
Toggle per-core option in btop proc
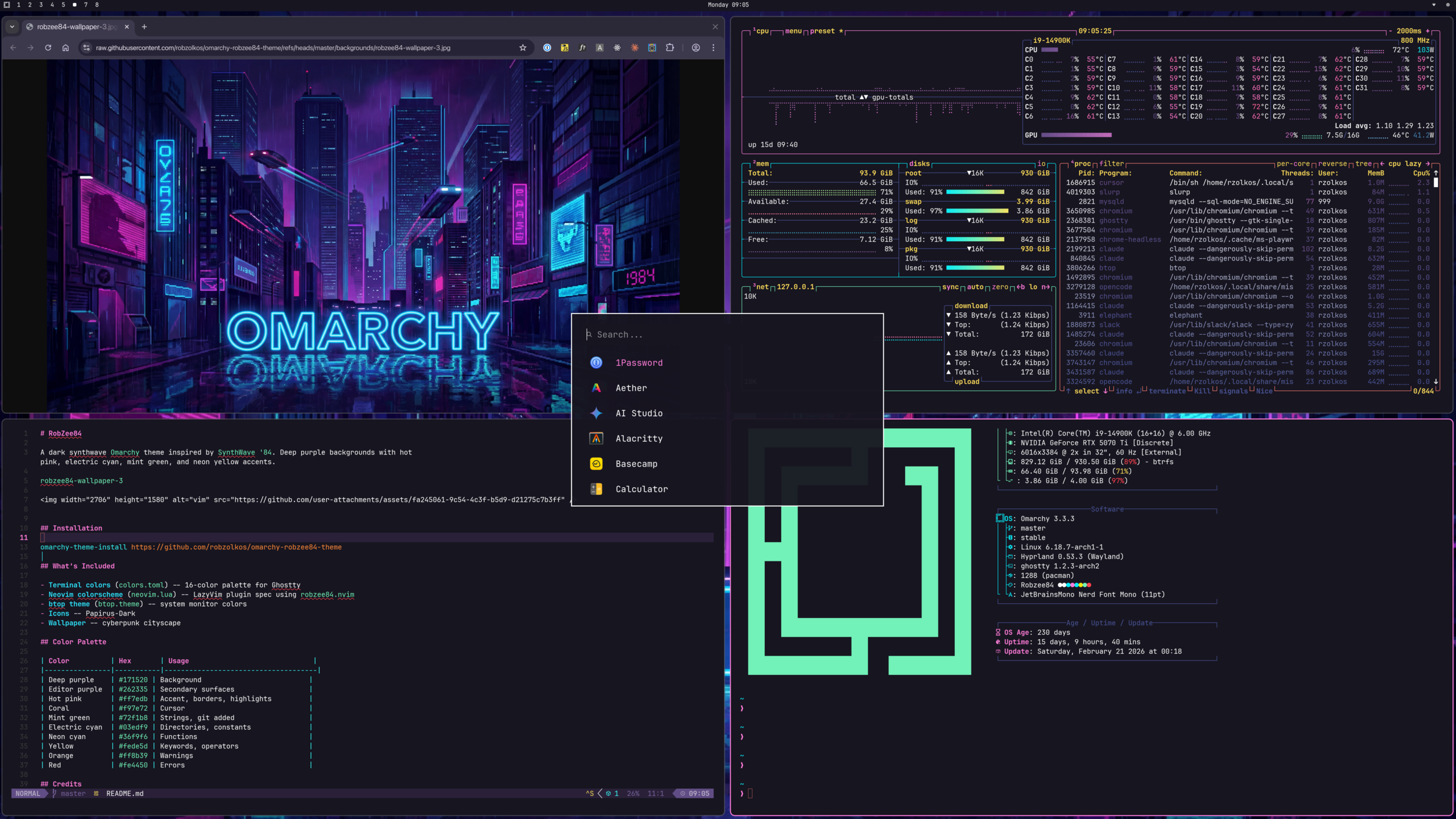click(1293, 163)
